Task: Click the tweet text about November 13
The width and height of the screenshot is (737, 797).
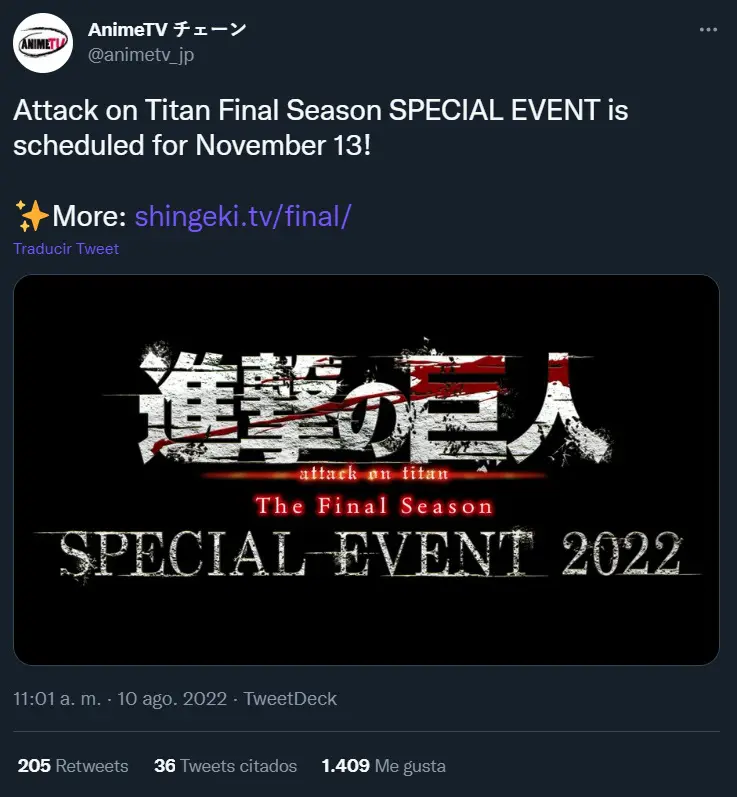Action: [321, 128]
